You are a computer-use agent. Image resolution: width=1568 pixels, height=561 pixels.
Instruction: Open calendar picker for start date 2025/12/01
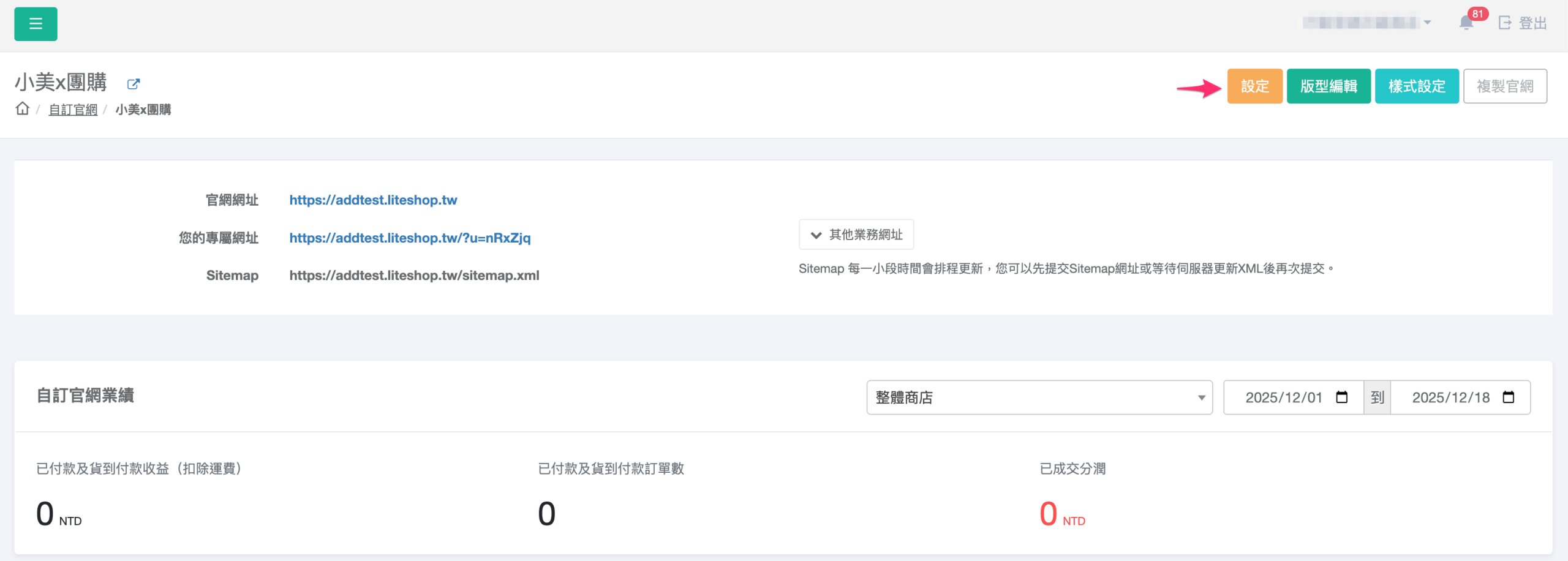[x=1341, y=397]
